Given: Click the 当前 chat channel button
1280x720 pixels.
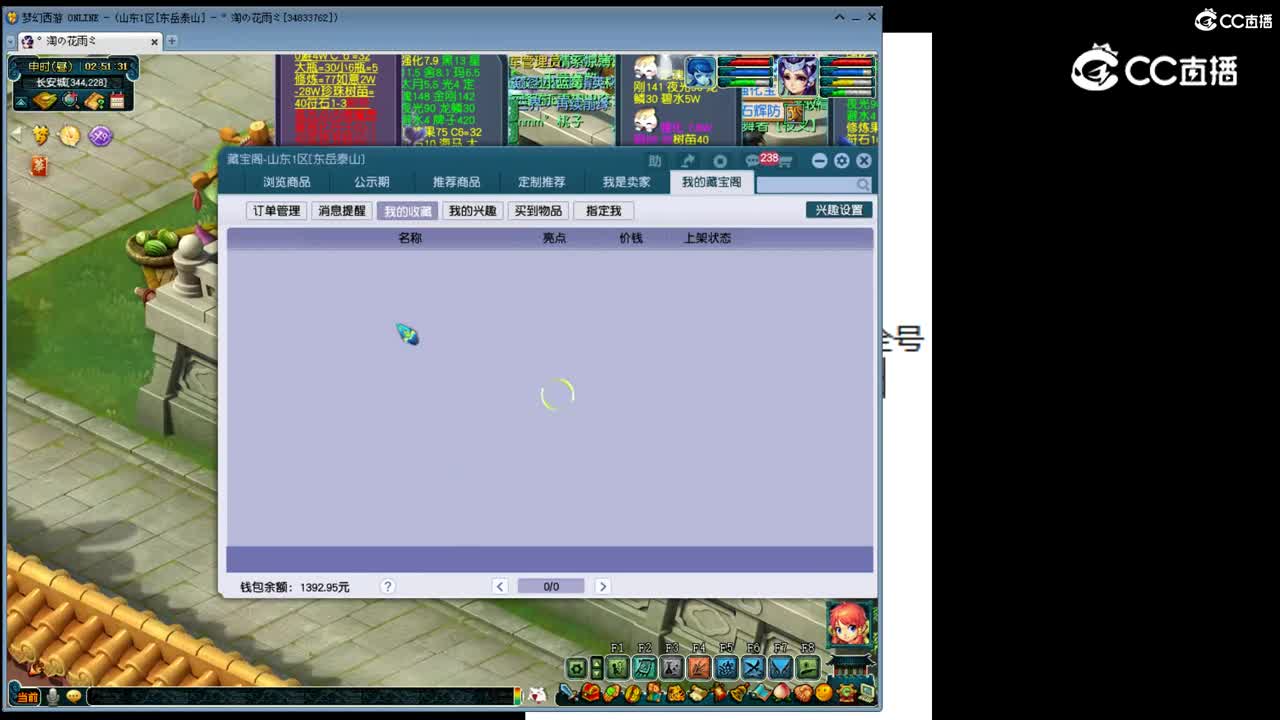Looking at the screenshot, I should (x=27, y=696).
